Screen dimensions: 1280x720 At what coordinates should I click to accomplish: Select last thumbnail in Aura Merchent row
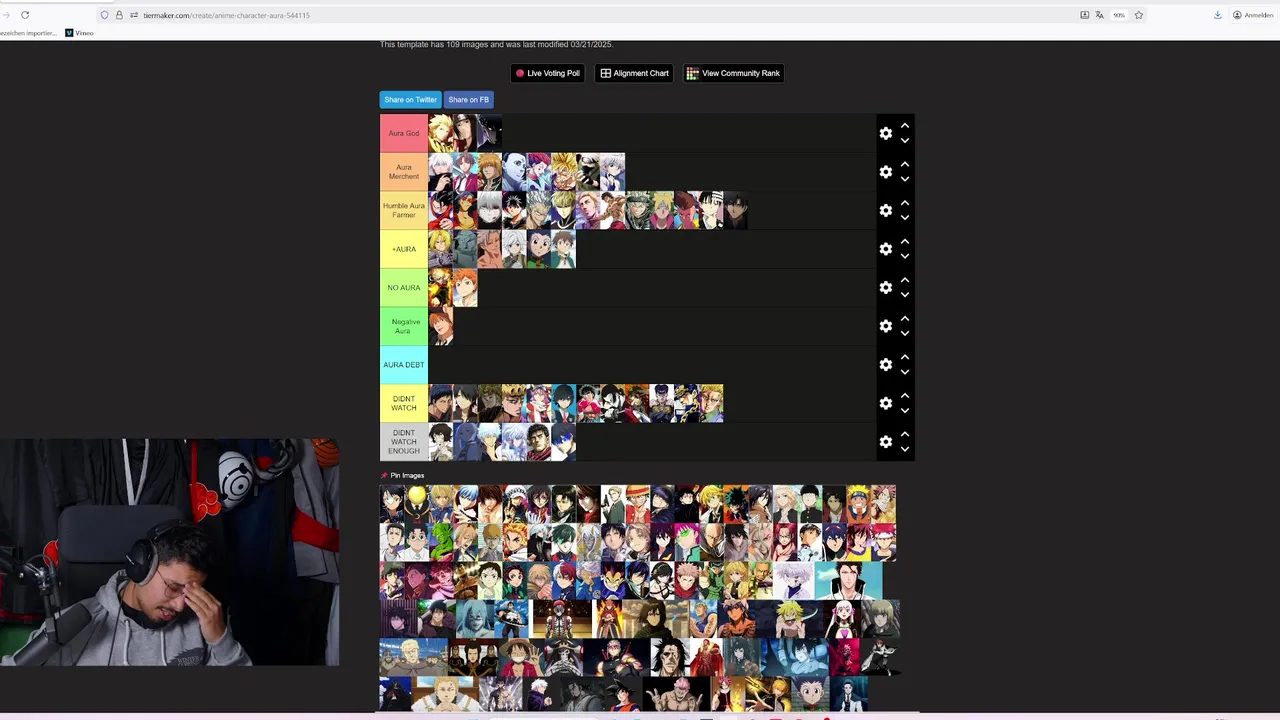613,172
